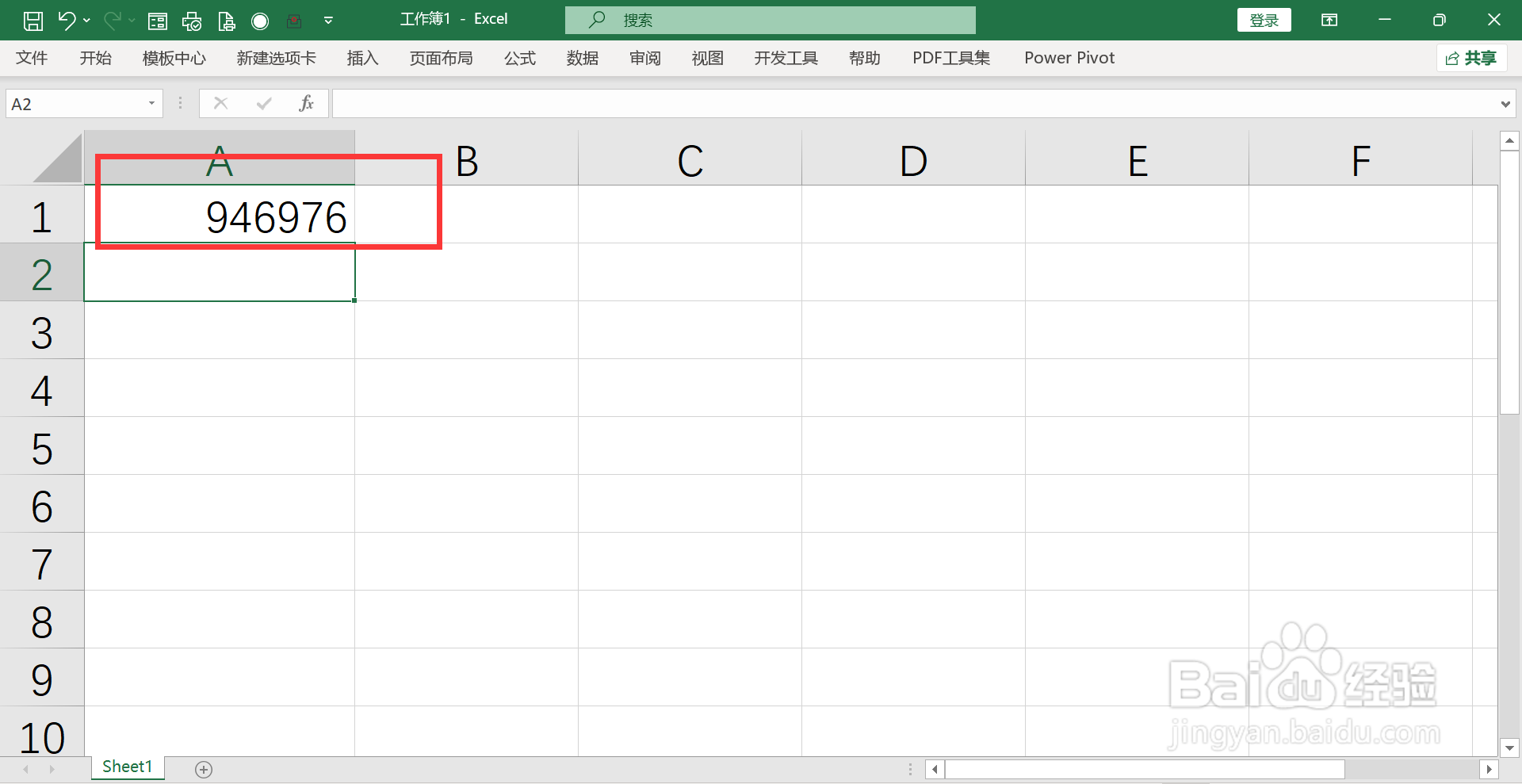The height and width of the screenshot is (784, 1522).
Task: Cancel the formula entry with the X icon
Action: [x=220, y=102]
